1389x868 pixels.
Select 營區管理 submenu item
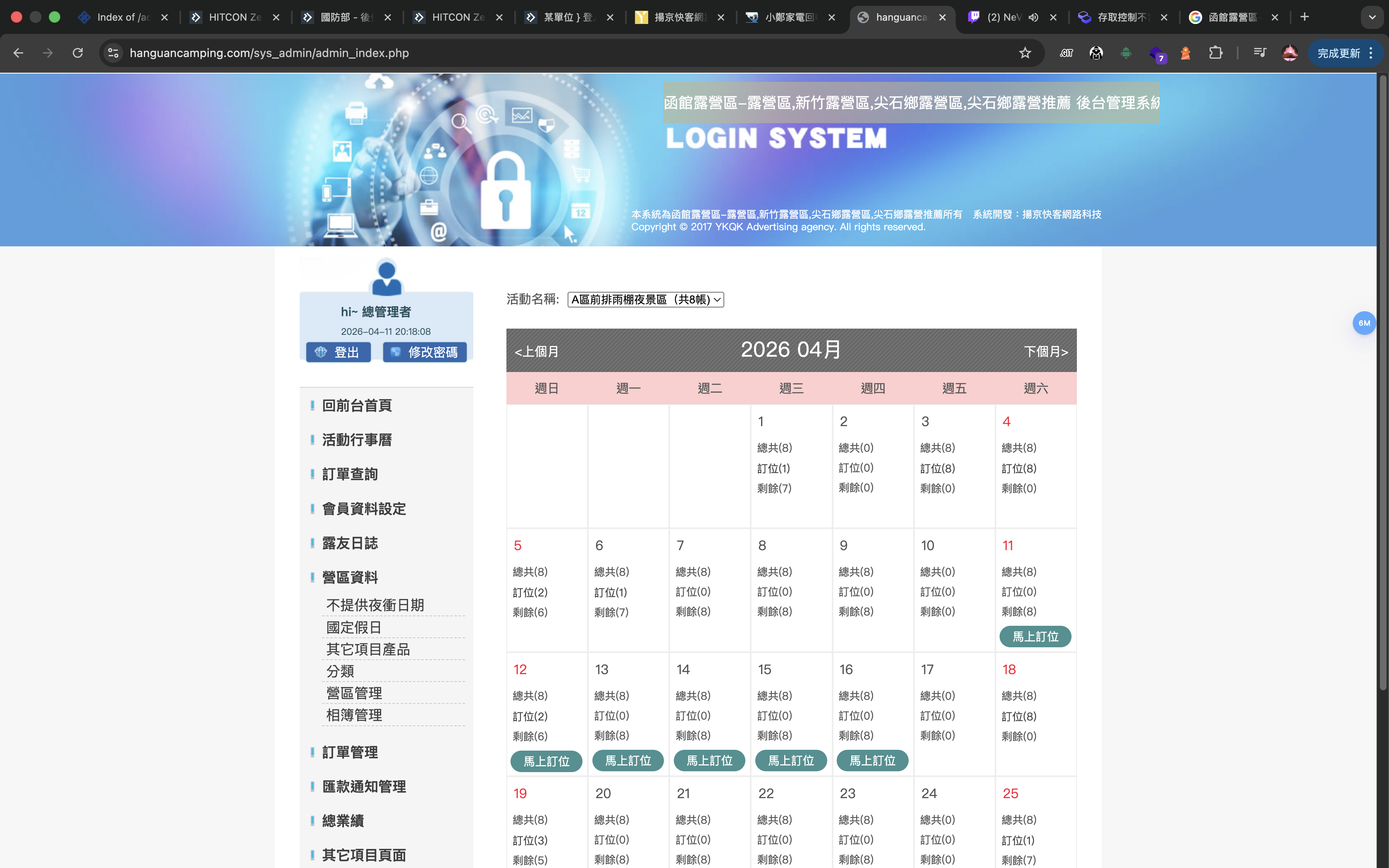coord(354,693)
